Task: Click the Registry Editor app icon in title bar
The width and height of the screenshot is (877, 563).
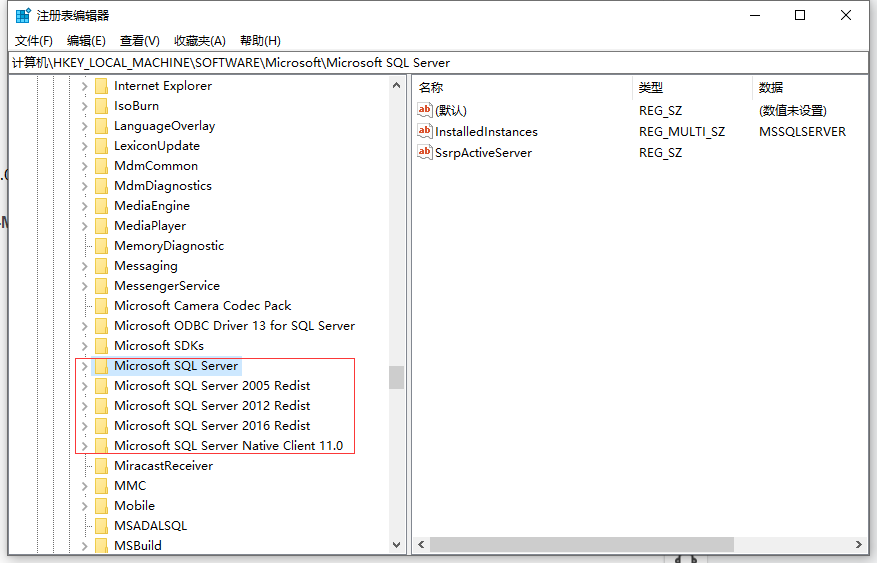Action: [23, 16]
